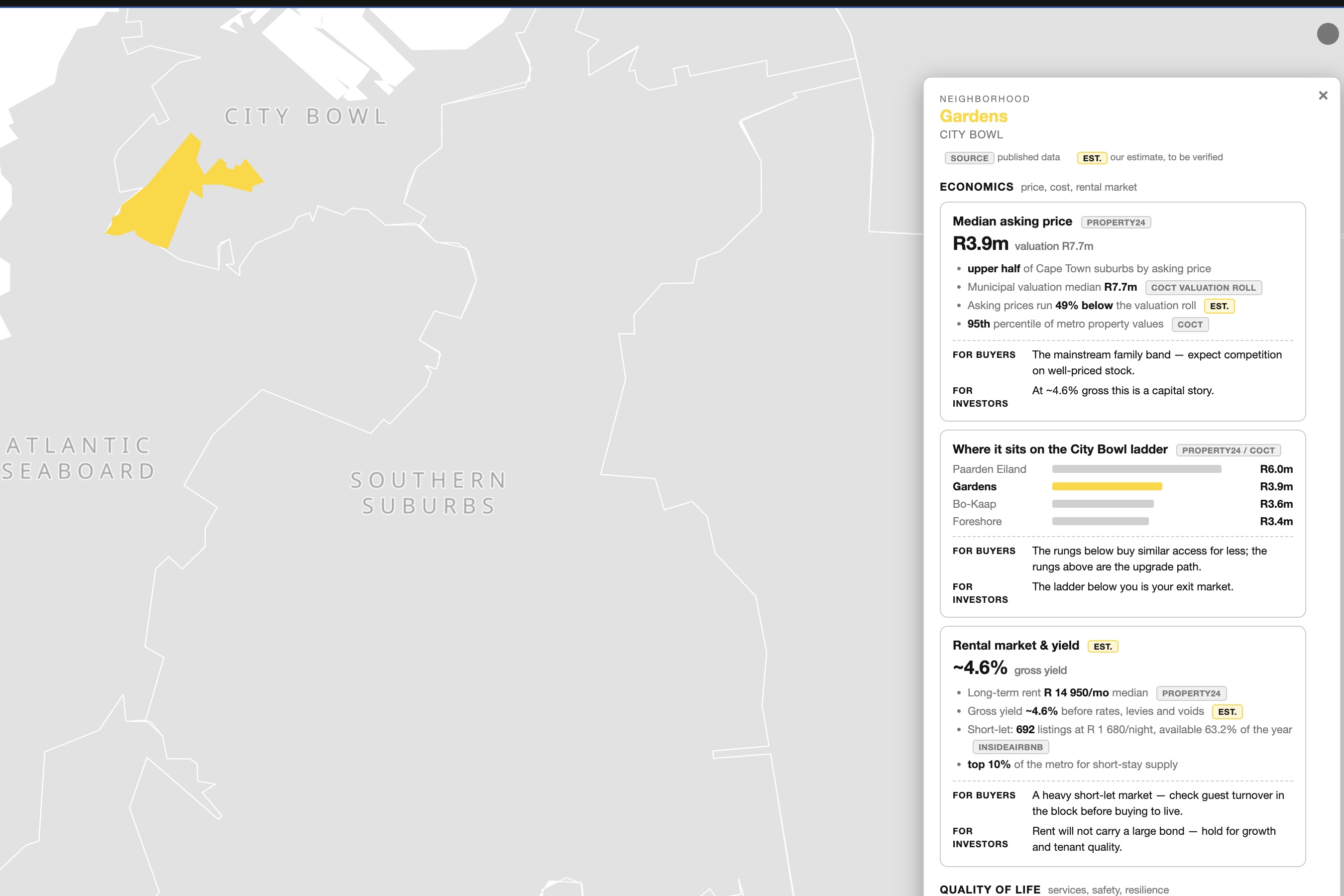Click the R6.0m value for Paarden Eiland
1344x896 pixels.
click(x=1276, y=469)
